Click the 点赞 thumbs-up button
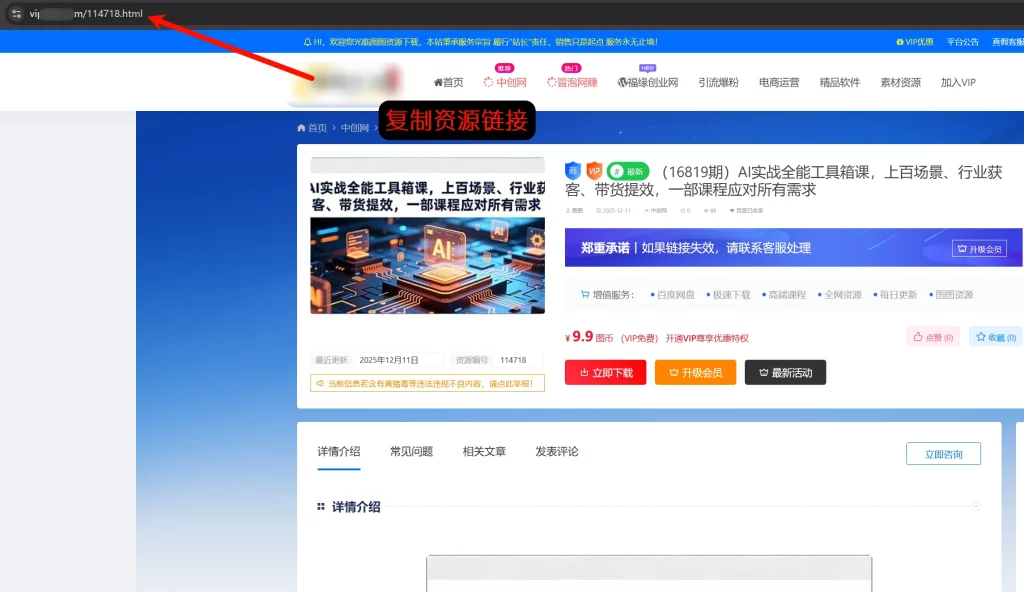1024x592 pixels. click(x=933, y=337)
